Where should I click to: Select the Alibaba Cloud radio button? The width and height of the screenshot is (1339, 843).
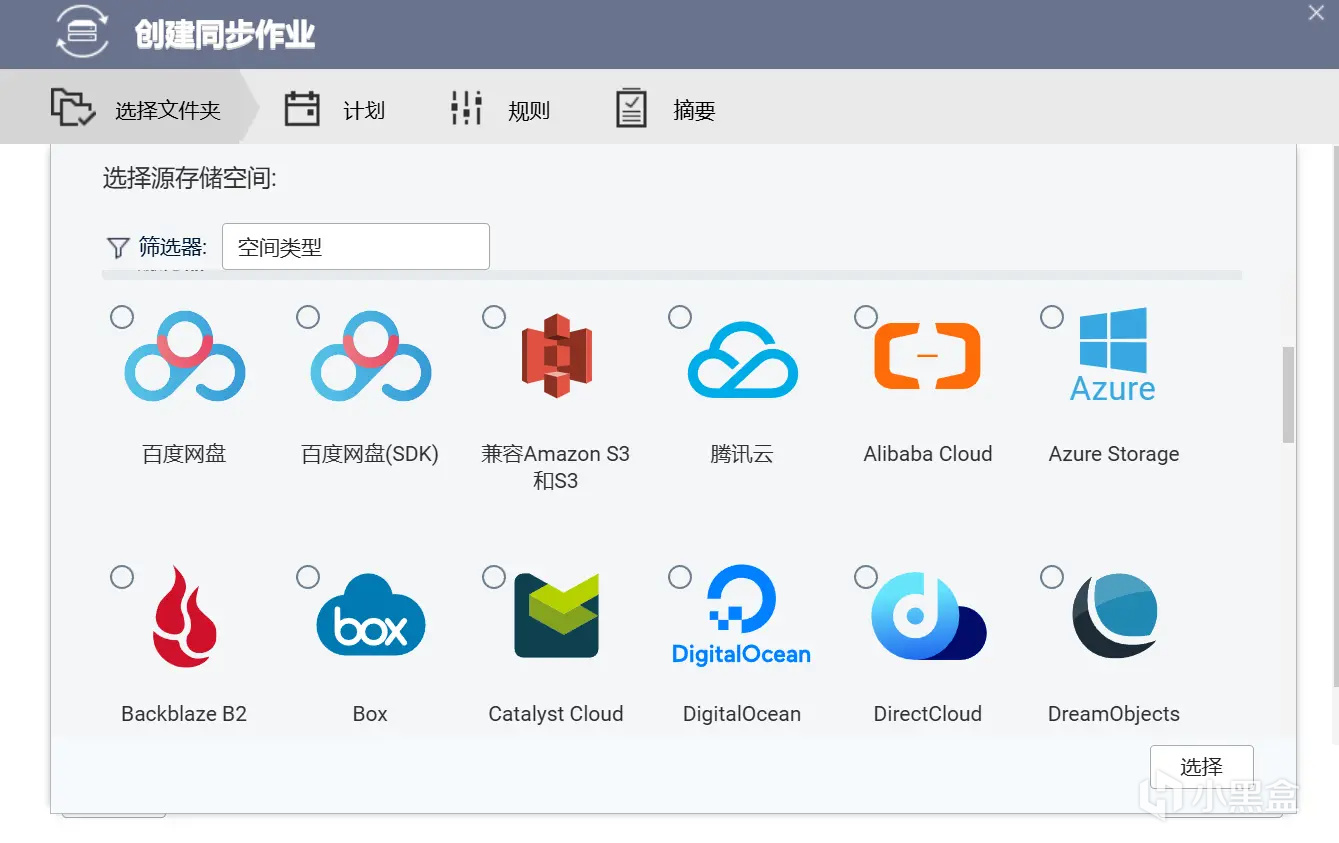(x=866, y=317)
